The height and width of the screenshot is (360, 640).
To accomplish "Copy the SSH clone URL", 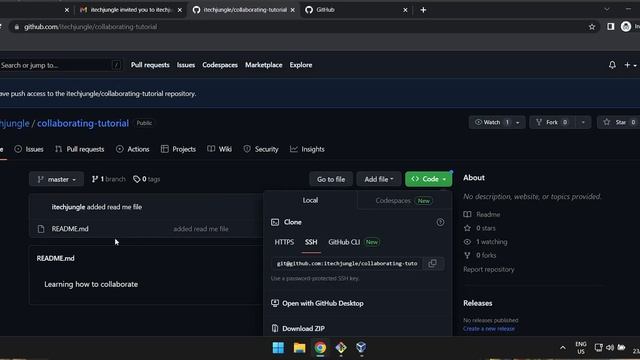I will [432, 263].
